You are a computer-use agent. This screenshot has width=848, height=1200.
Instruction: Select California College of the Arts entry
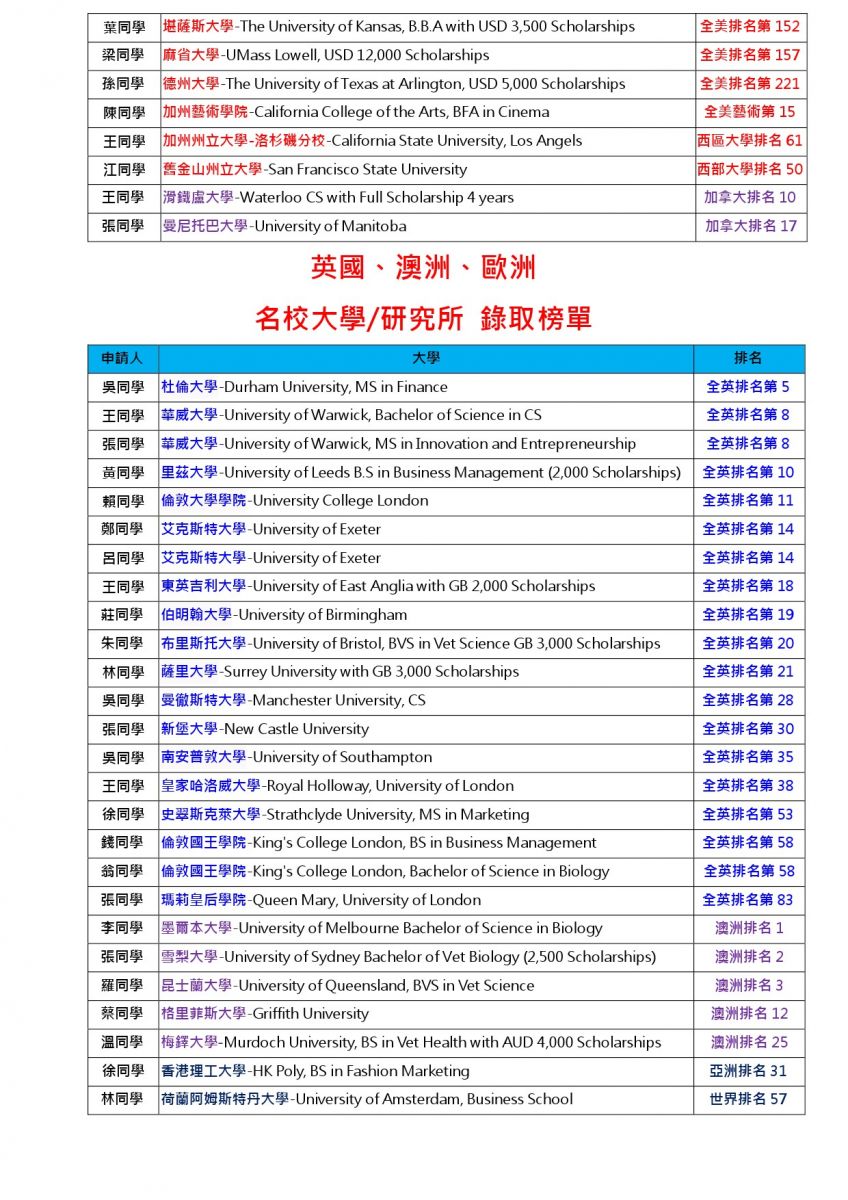pos(356,112)
